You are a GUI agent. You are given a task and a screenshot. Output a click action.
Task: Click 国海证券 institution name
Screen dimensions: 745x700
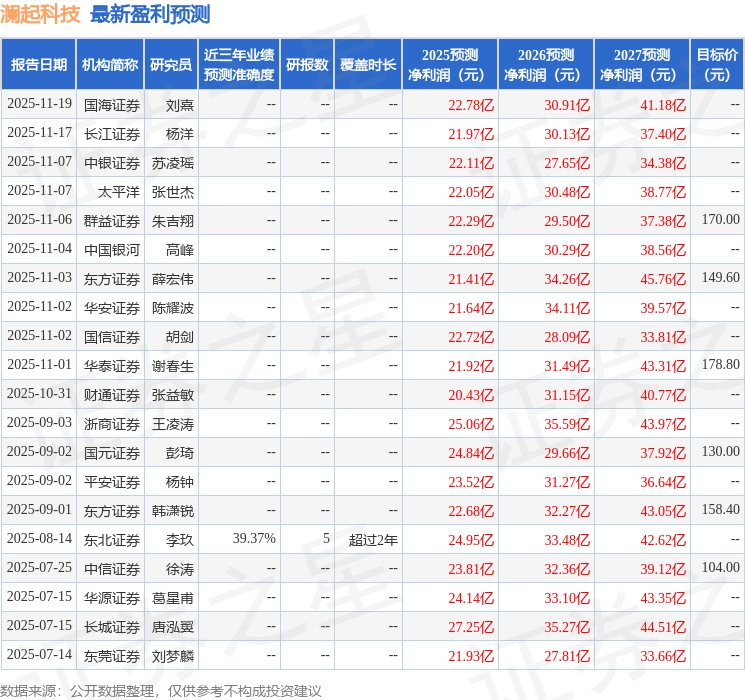tap(112, 105)
